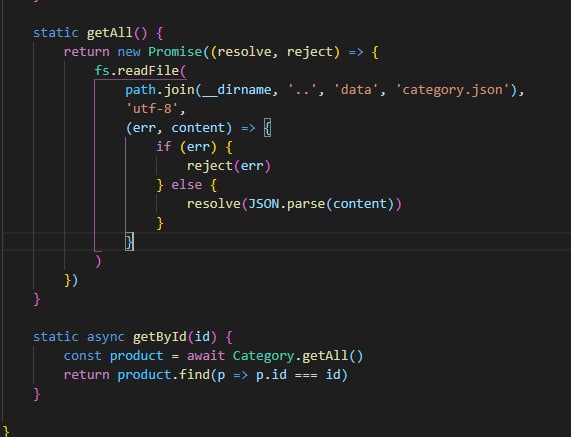Image resolution: width=571 pixels, height=437 pixels.
Task: Click the 'p.id === id' comparison
Action: (x=298, y=374)
